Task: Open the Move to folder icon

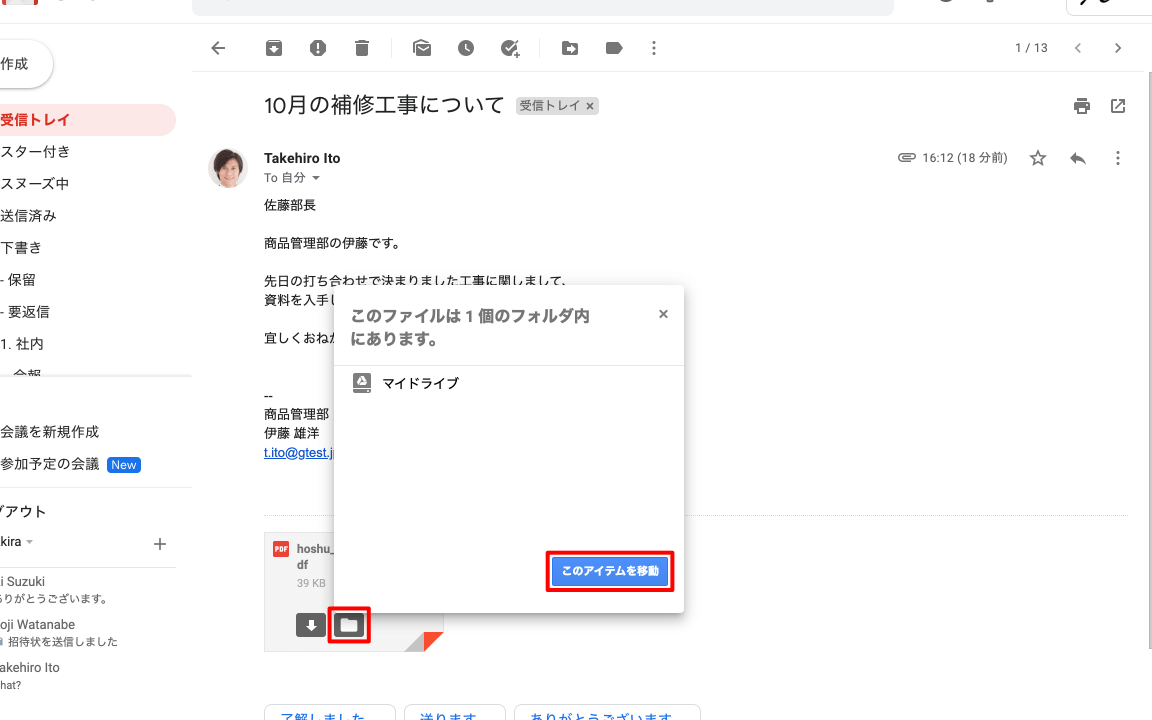Action: pyautogui.click(x=570, y=48)
